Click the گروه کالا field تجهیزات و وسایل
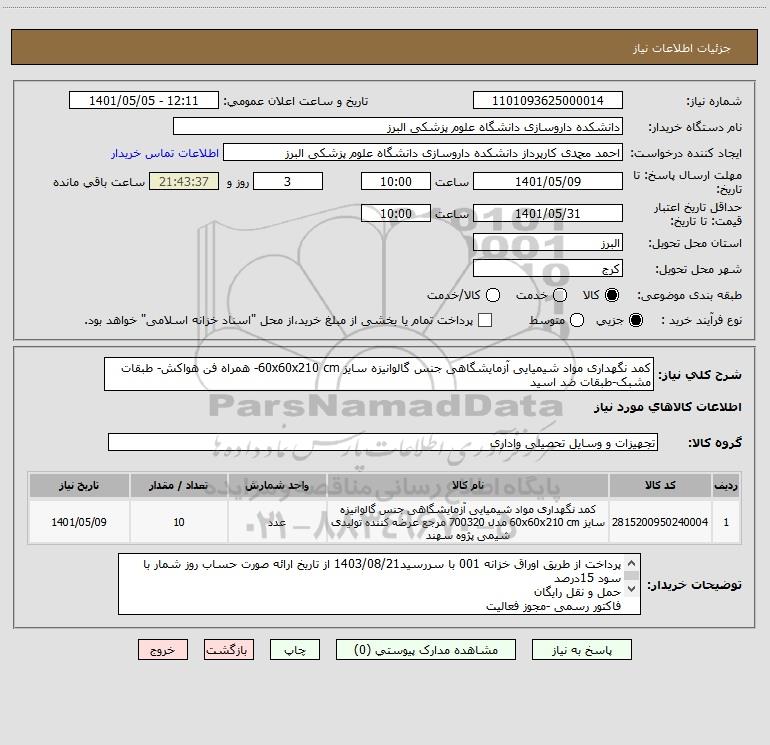 (x=383, y=442)
